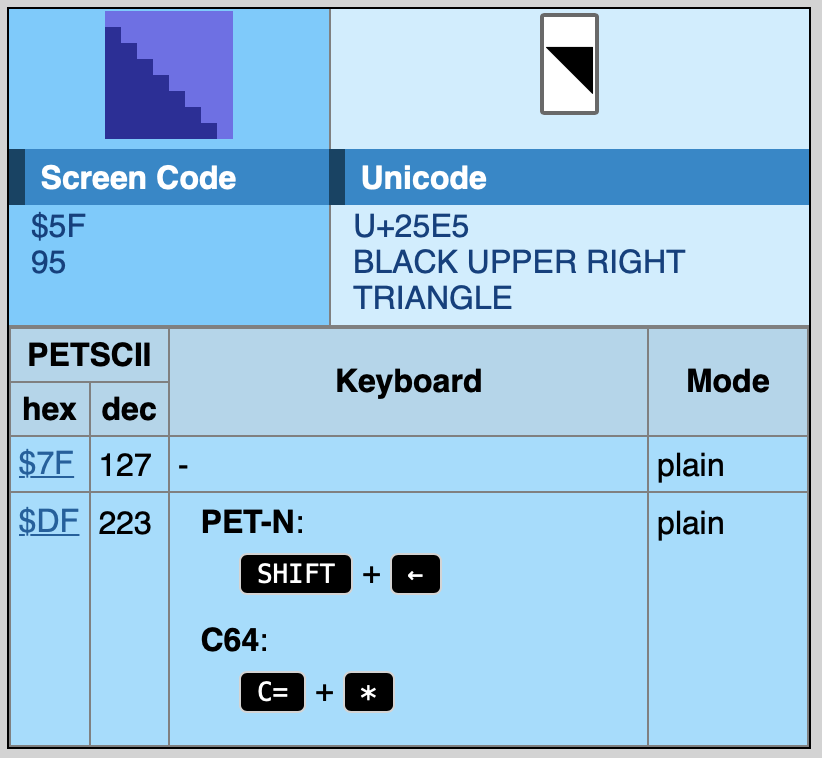Click the Mode column header
822x758 pixels.
click(728, 381)
